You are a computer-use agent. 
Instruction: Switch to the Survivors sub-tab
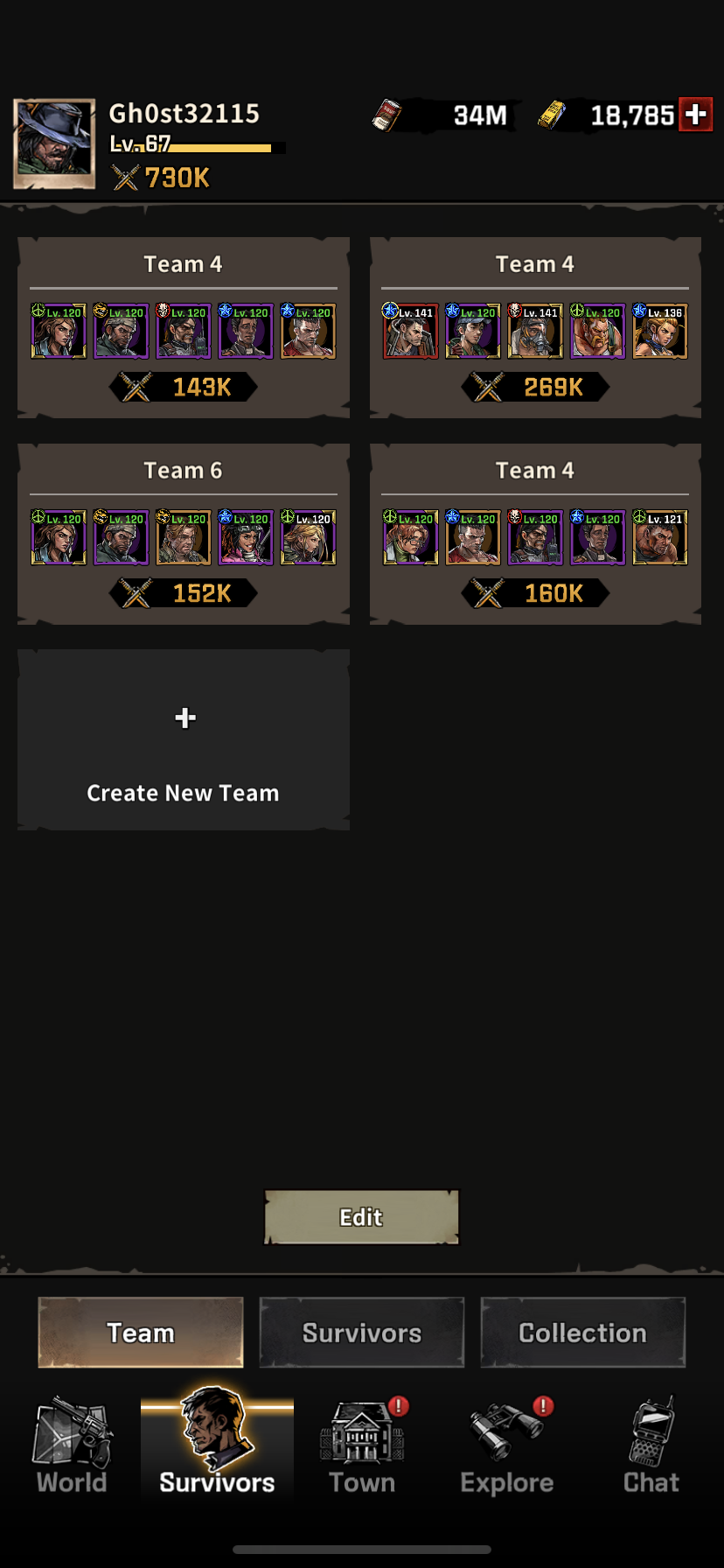362,1333
